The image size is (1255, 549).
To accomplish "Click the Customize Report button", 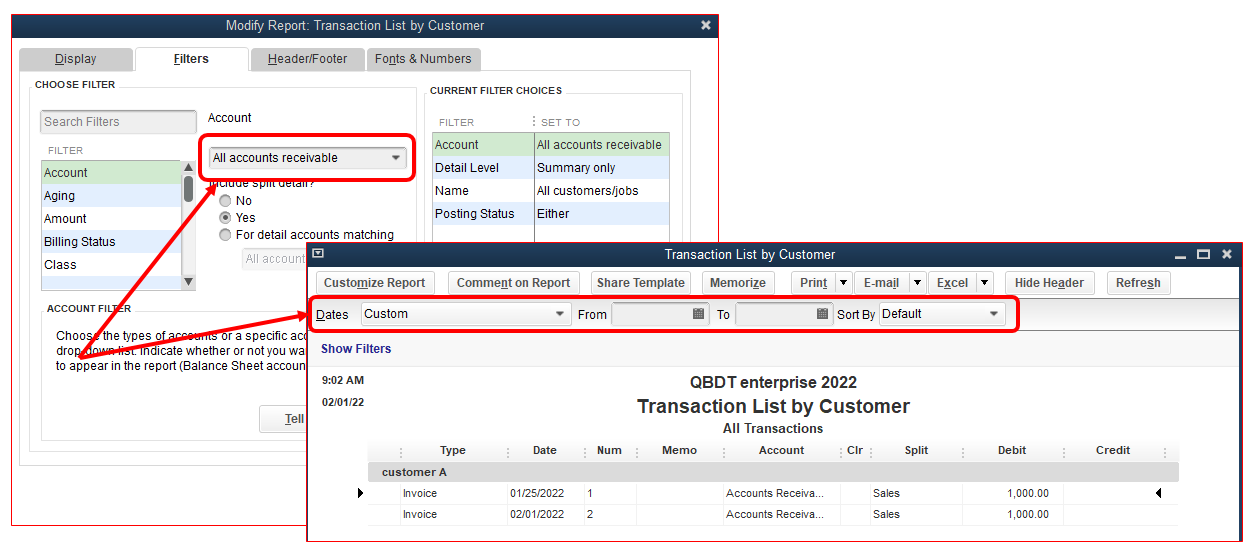I will (x=375, y=283).
